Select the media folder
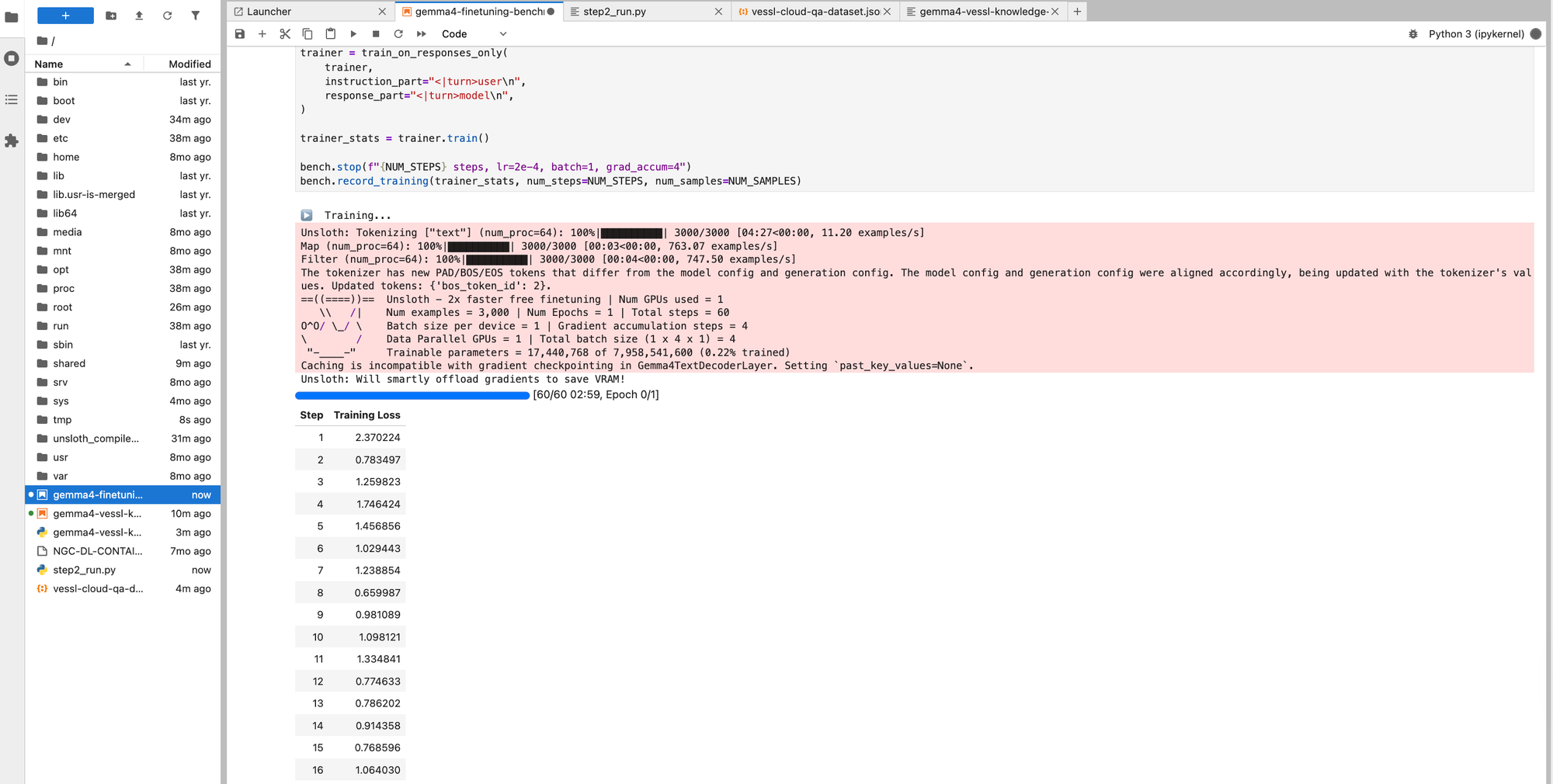The height and width of the screenshot is (784, 1553). tap(123, 232)
